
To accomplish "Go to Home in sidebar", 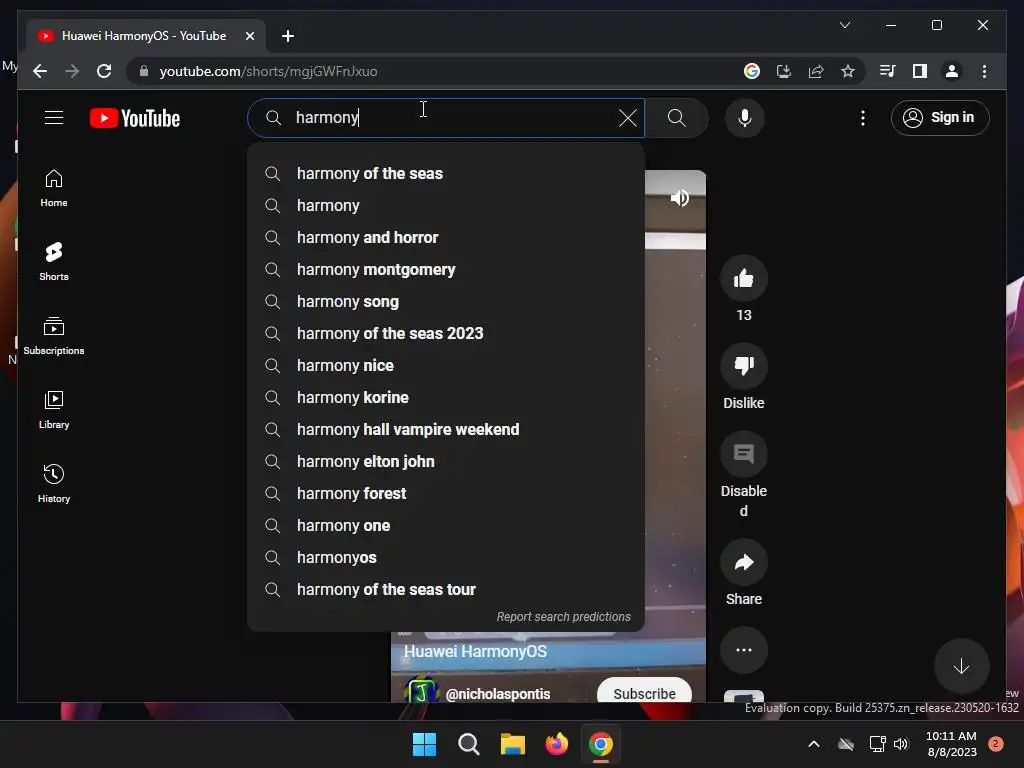I will [54, 188].
